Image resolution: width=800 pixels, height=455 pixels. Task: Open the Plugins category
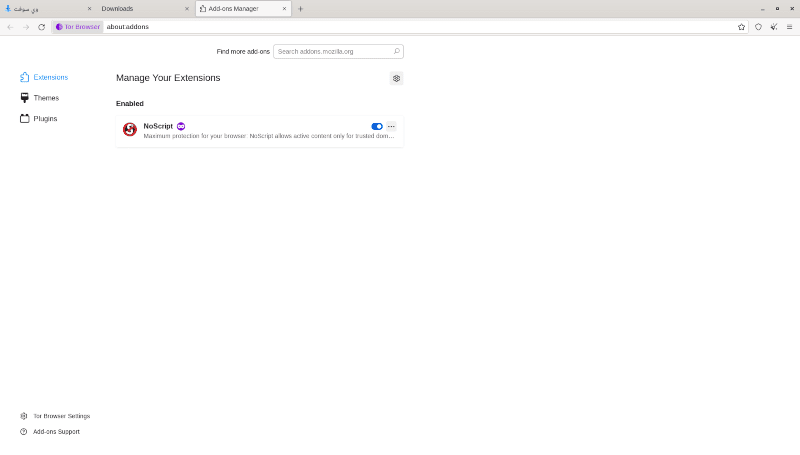(x=39, y=118)
